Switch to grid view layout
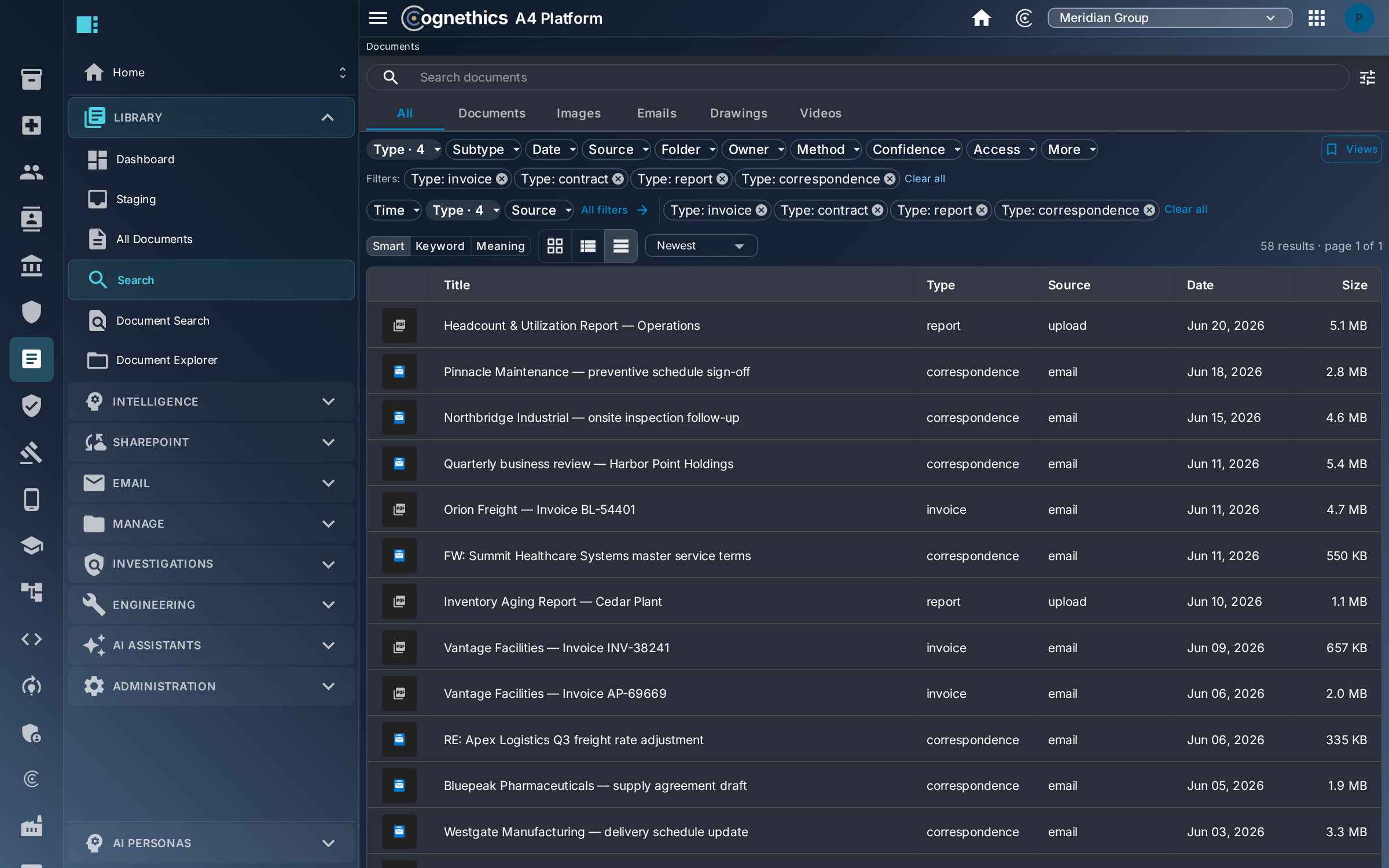Viewport: 1389px width, 868px height. [555, 246]
